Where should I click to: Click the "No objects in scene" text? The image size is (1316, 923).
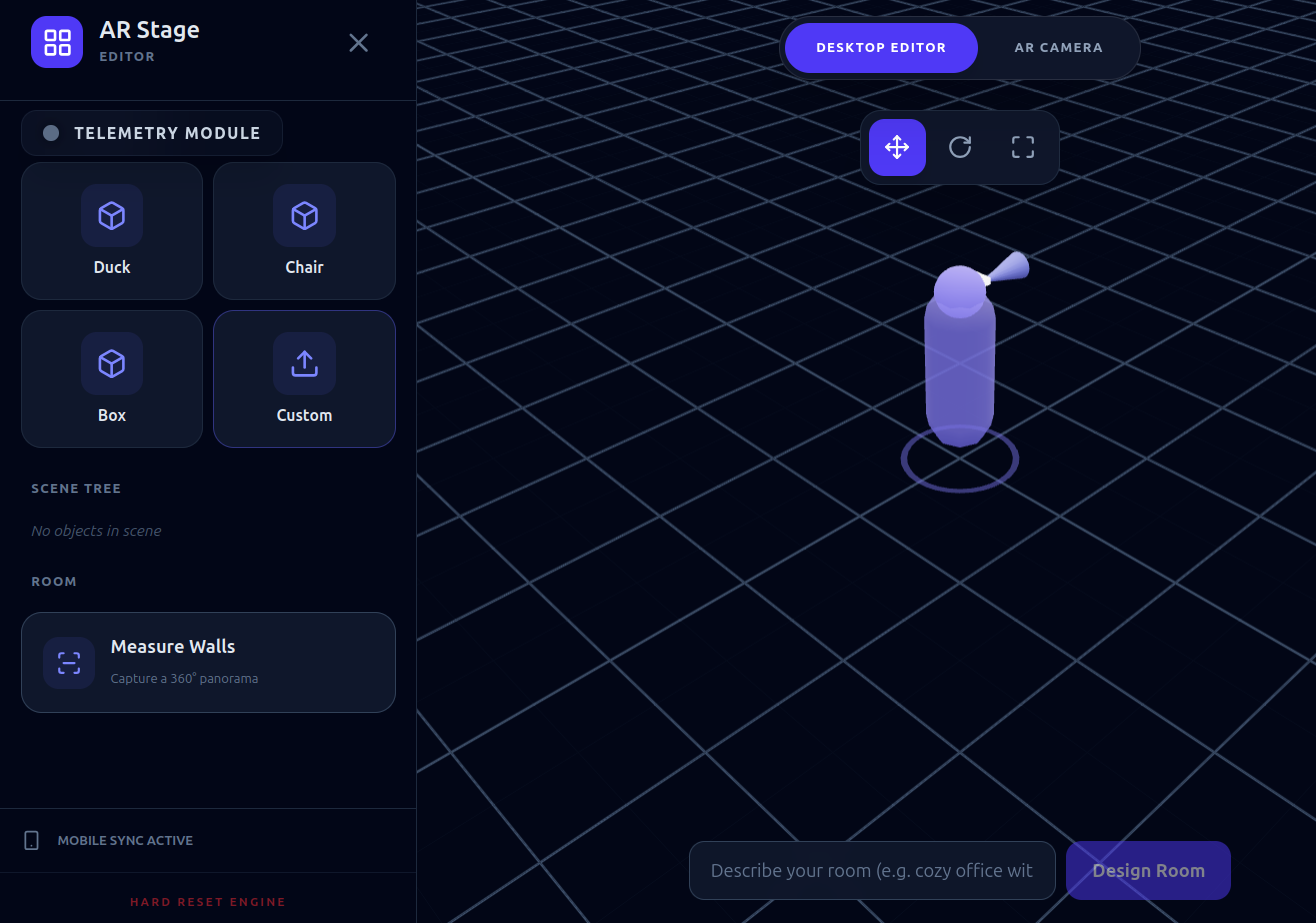(x=96, y=531)
